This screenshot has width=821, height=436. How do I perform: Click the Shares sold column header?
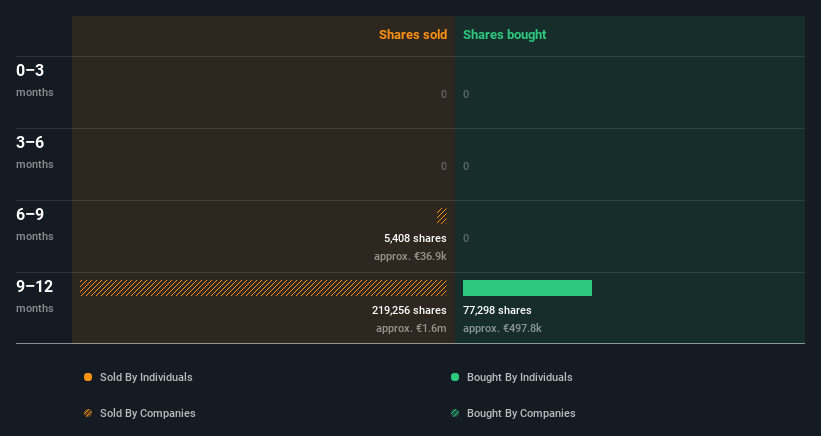pos(413,35)
